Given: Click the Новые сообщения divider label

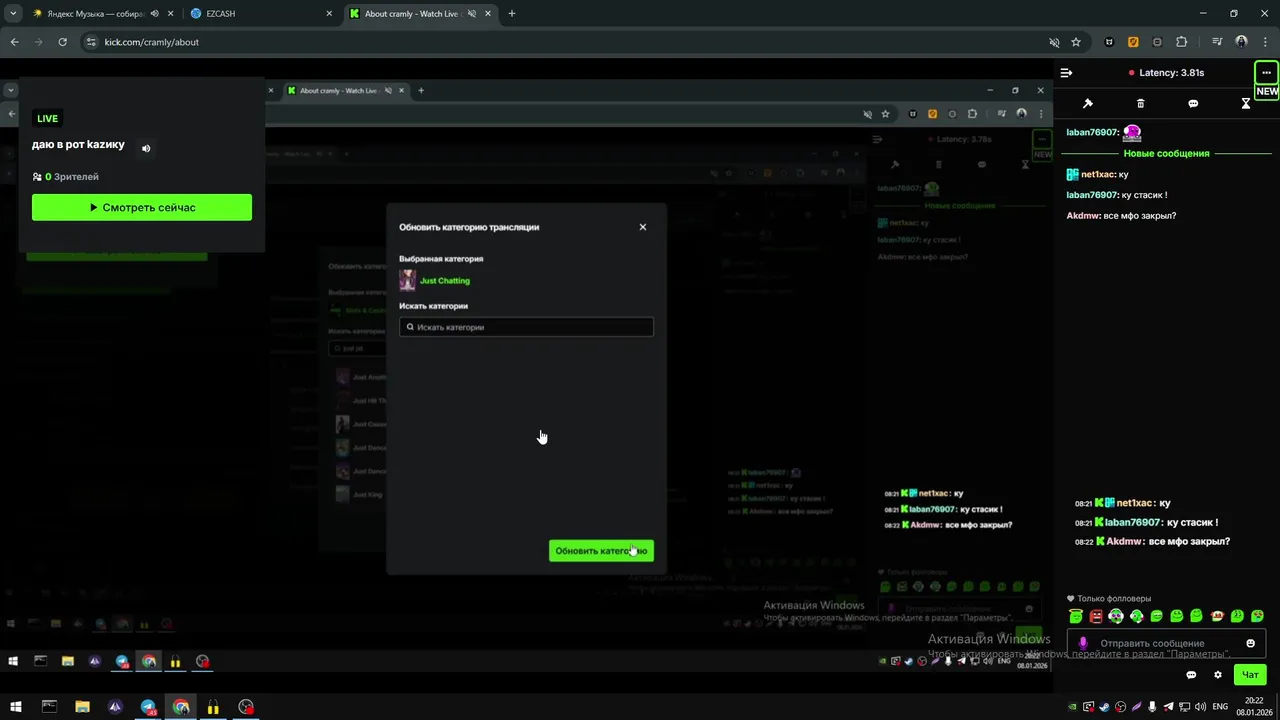Looking at the screenshot, I should point(1166,154).
